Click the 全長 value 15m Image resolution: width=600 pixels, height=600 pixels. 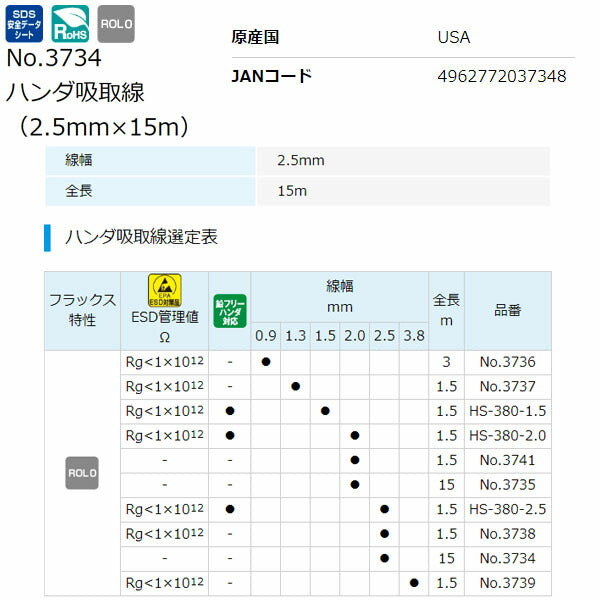coord(292,191)
